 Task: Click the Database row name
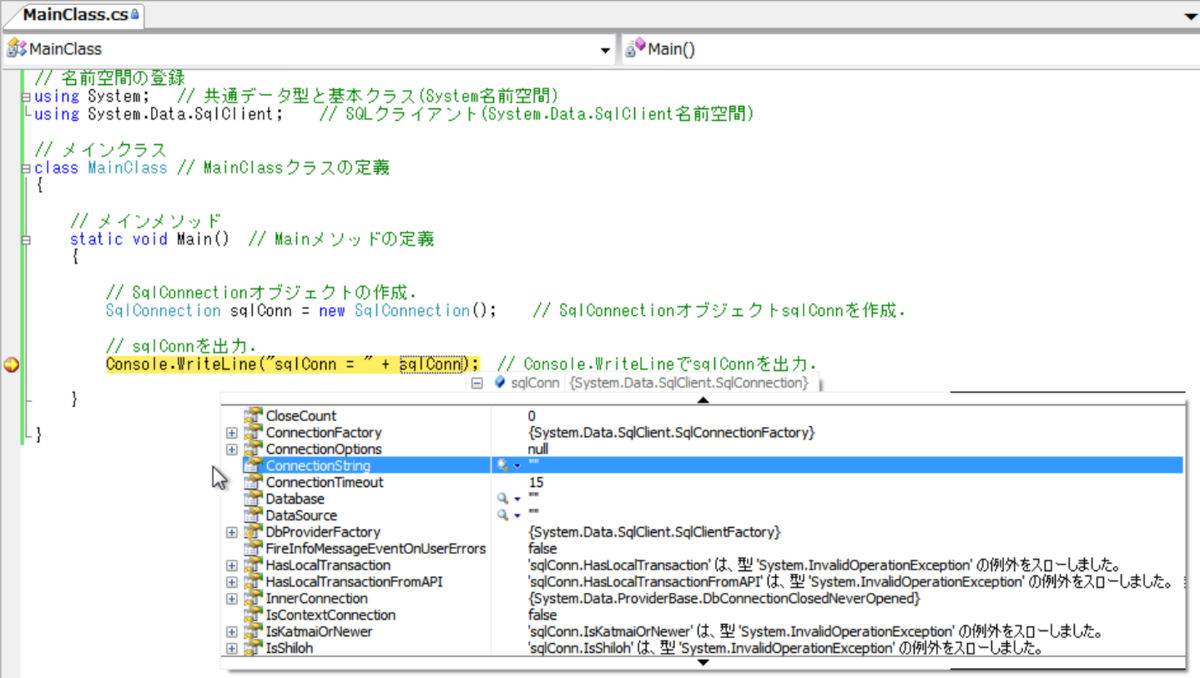(x=295, y=499)
